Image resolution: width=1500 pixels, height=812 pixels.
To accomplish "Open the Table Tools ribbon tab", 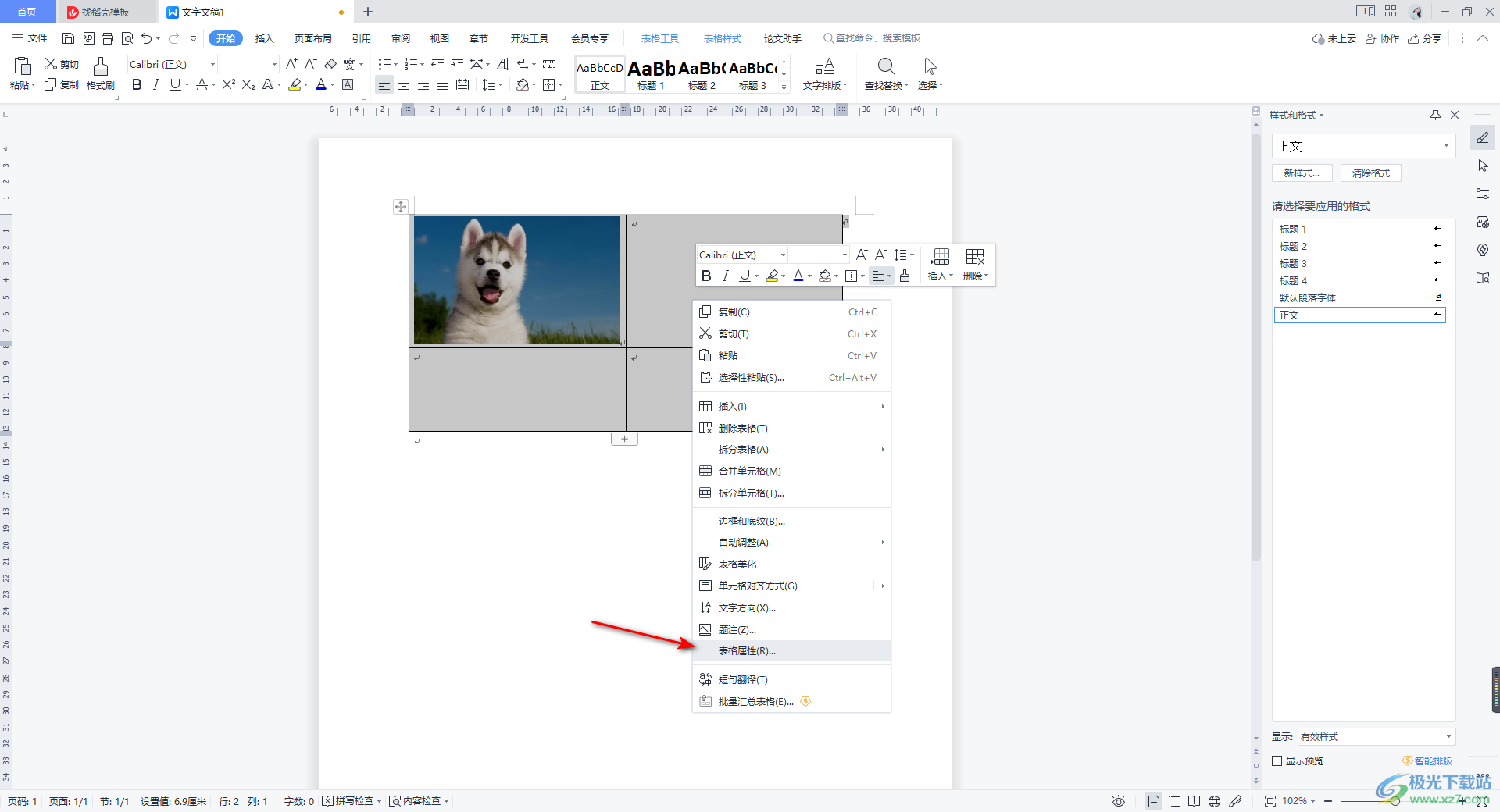I will [x=659, y=38].
